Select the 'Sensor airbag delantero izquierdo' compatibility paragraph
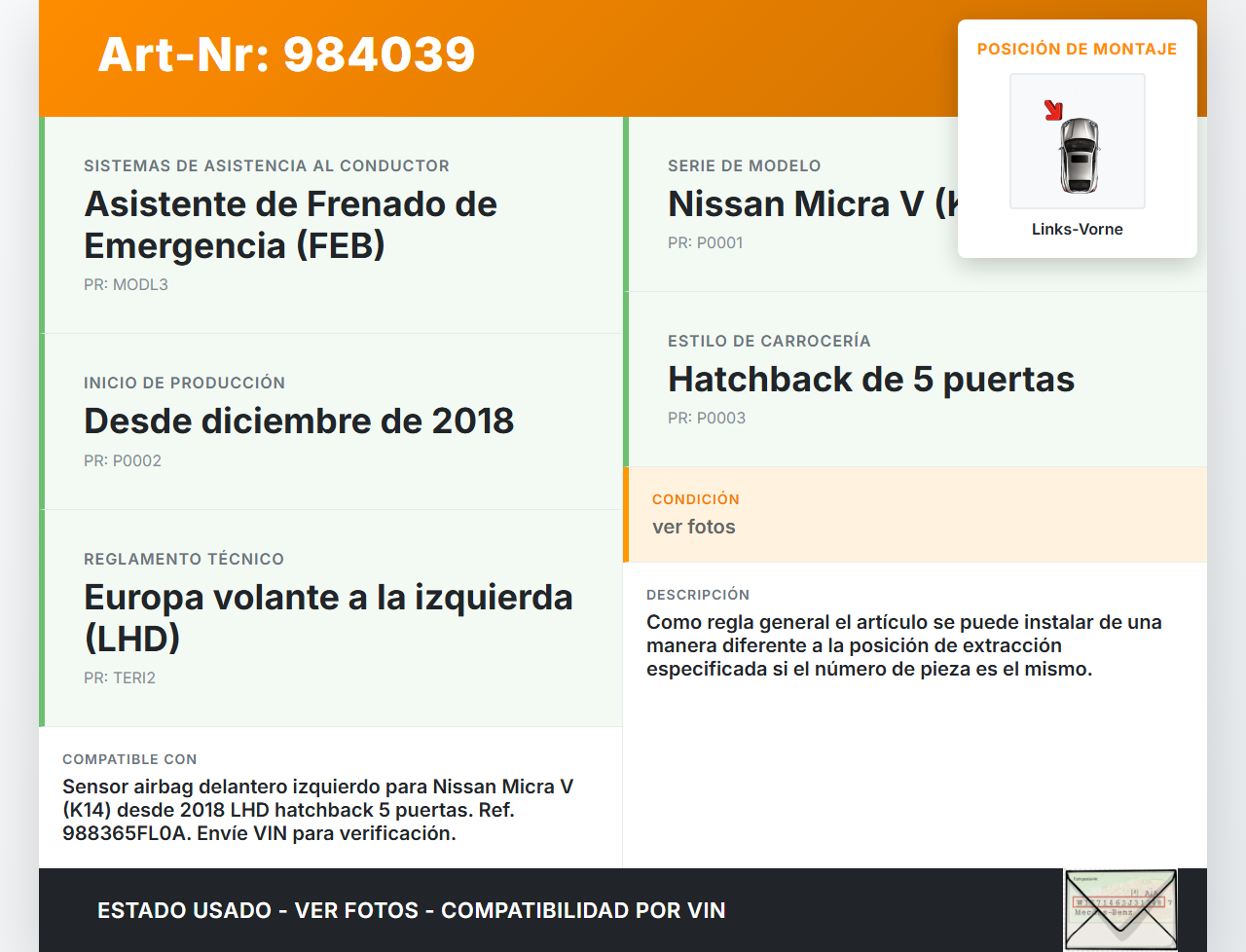 318,810
